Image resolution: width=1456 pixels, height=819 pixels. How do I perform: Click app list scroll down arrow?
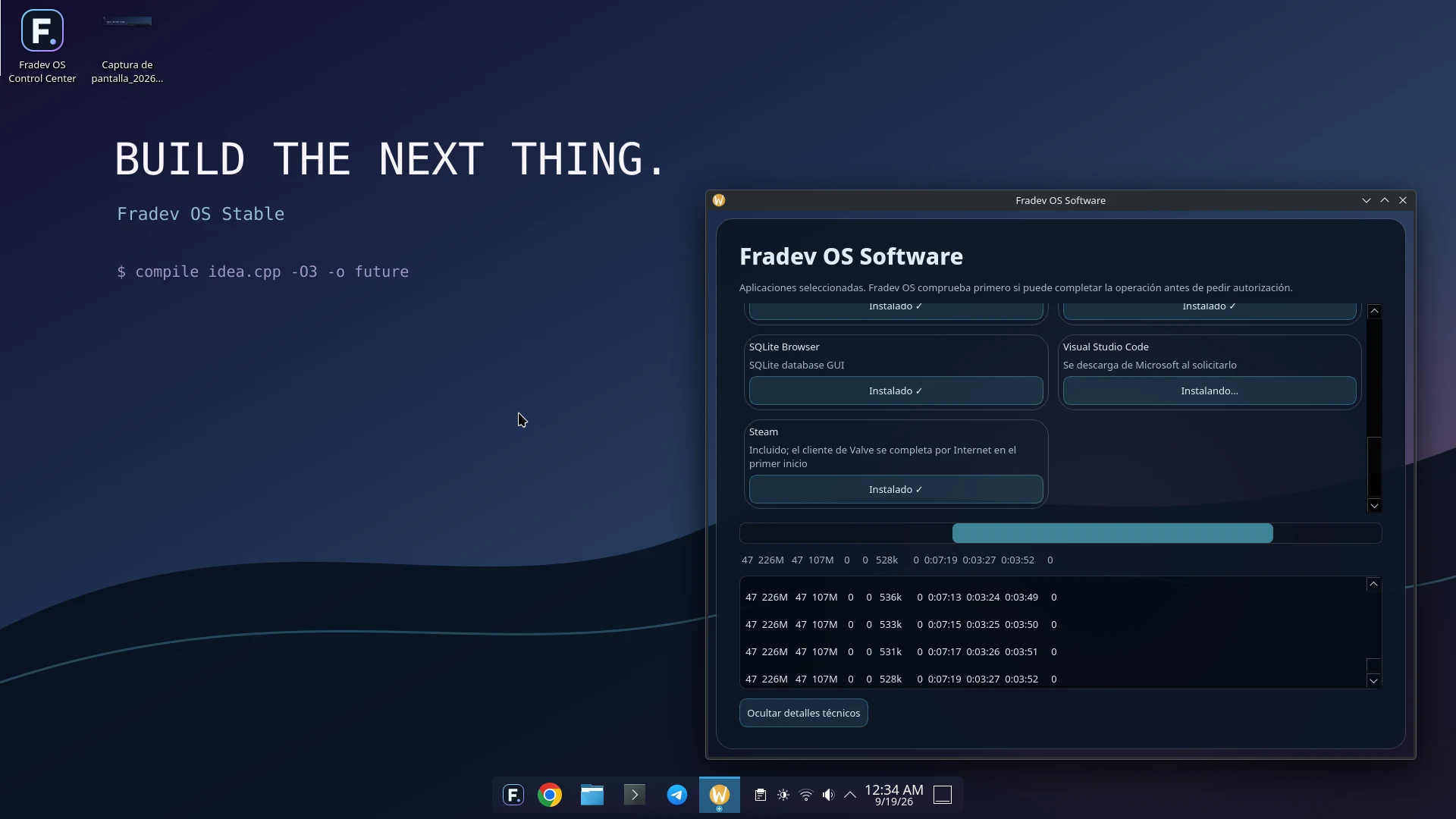1374,506
